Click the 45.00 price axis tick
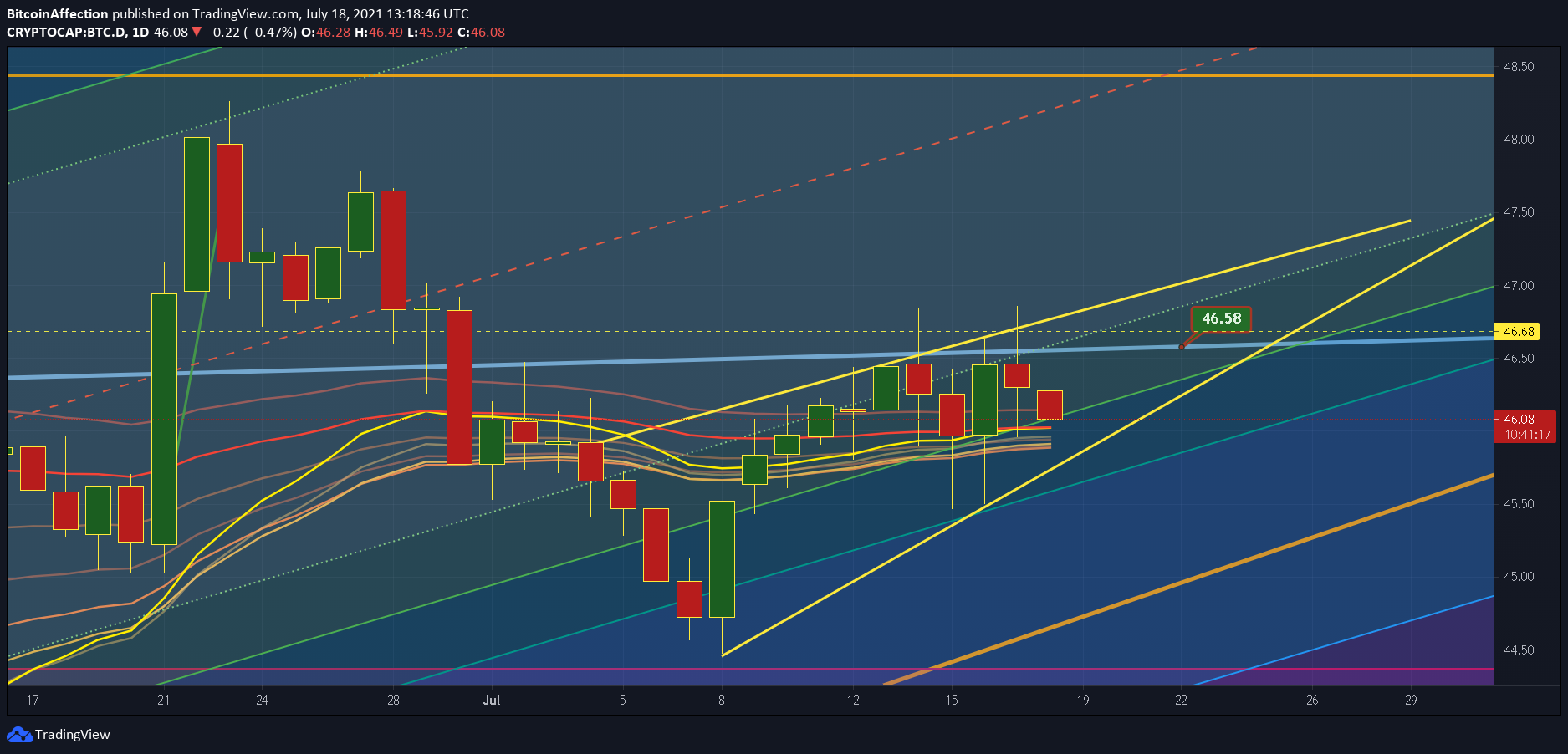1568x754 pixels. click(1519, 577)
